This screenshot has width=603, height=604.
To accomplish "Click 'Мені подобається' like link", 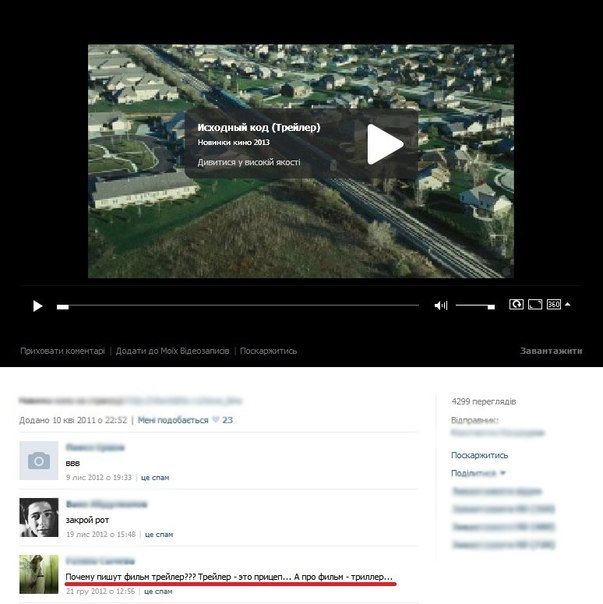I will 173,420.
